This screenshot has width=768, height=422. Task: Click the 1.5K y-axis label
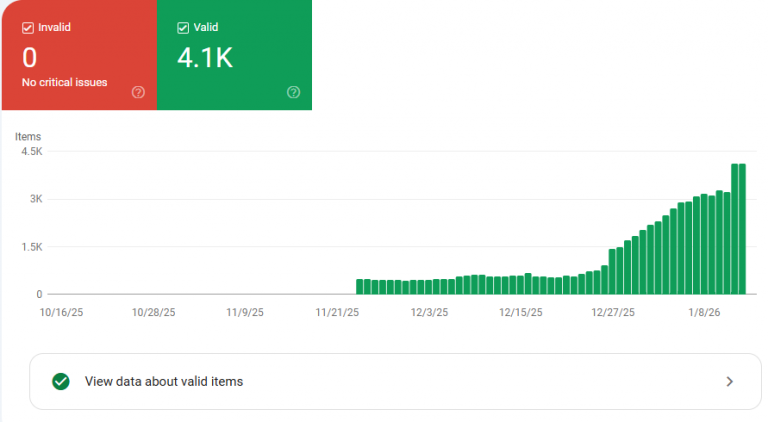pyautogui.click(x=32, y=246)
